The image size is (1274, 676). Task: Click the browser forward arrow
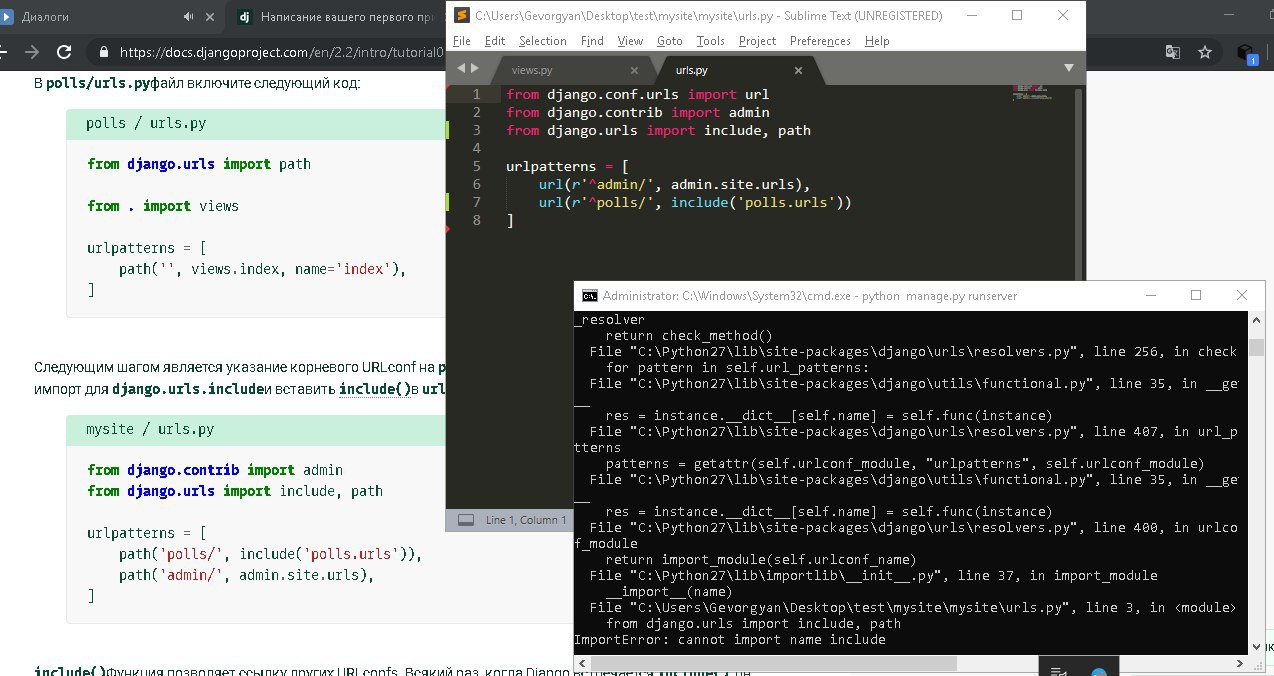32,52
